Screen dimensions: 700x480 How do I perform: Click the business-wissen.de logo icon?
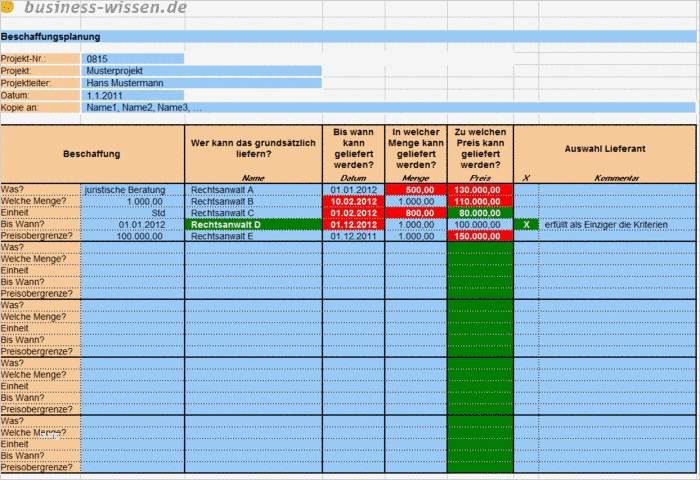coord(8,7)
